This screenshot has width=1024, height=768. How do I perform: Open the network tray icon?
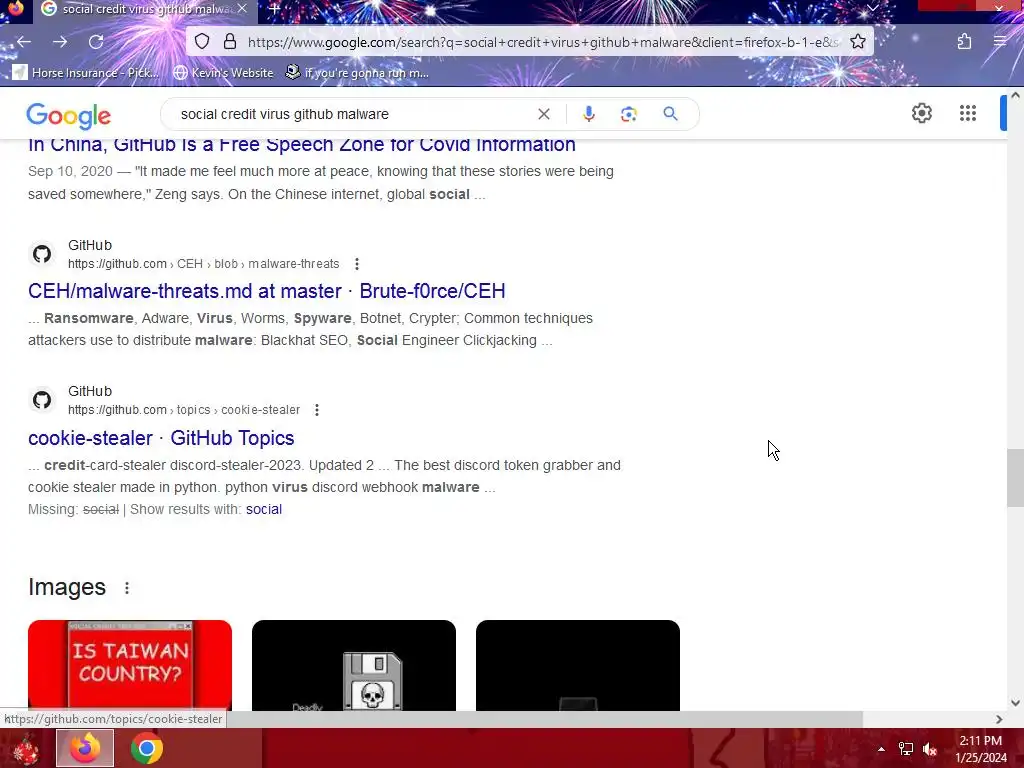pos(906,749)
